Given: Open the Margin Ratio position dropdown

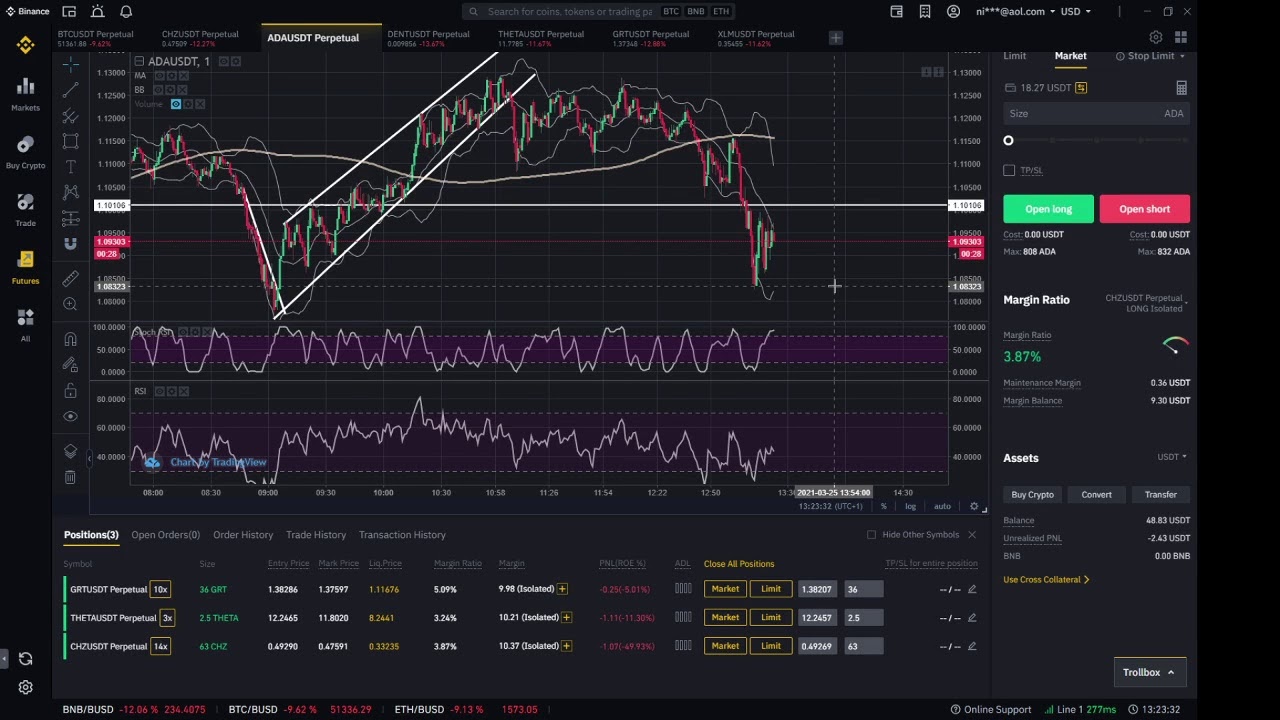Looking at the screenshot, I should (1147, 303).
